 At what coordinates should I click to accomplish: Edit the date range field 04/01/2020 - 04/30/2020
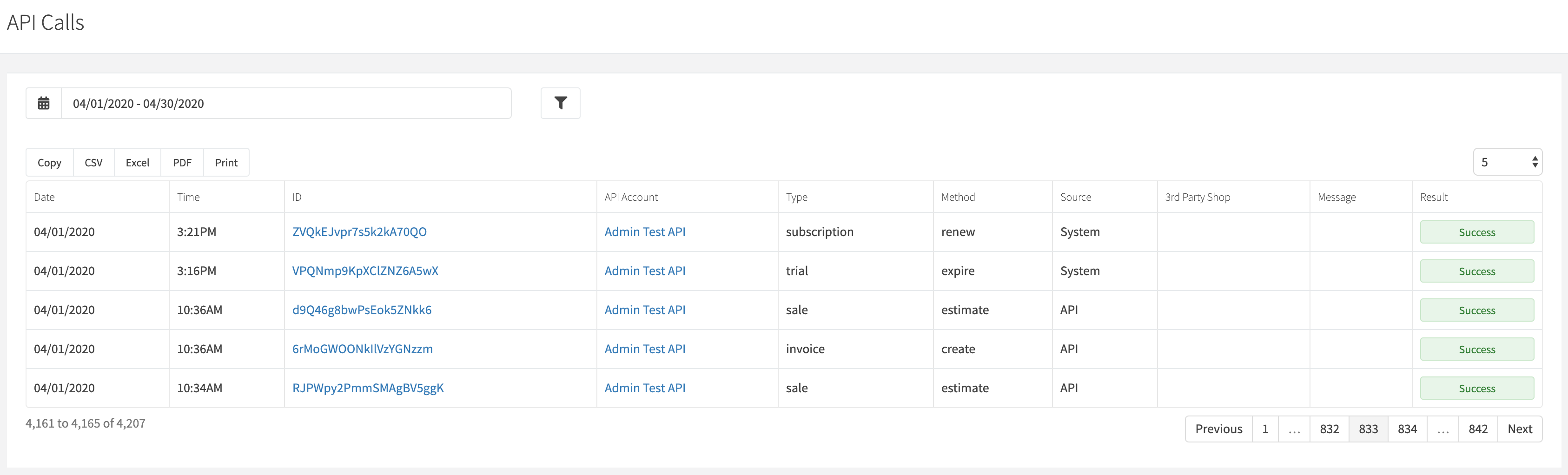[286, 103]
